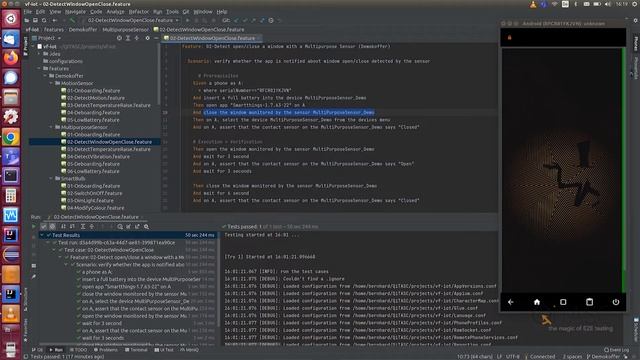Open the volume indicator in top panel
This screenshot has height=360, width=640.
pyautogui.click(x=607, y=4)
